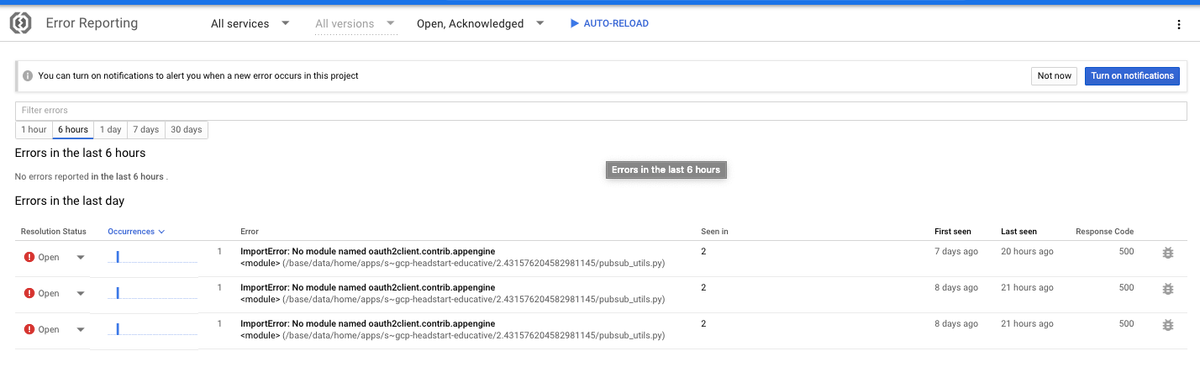Click the Error Reporting page title
Viewport: 1200px width, 376px height.
click(92, 23)
